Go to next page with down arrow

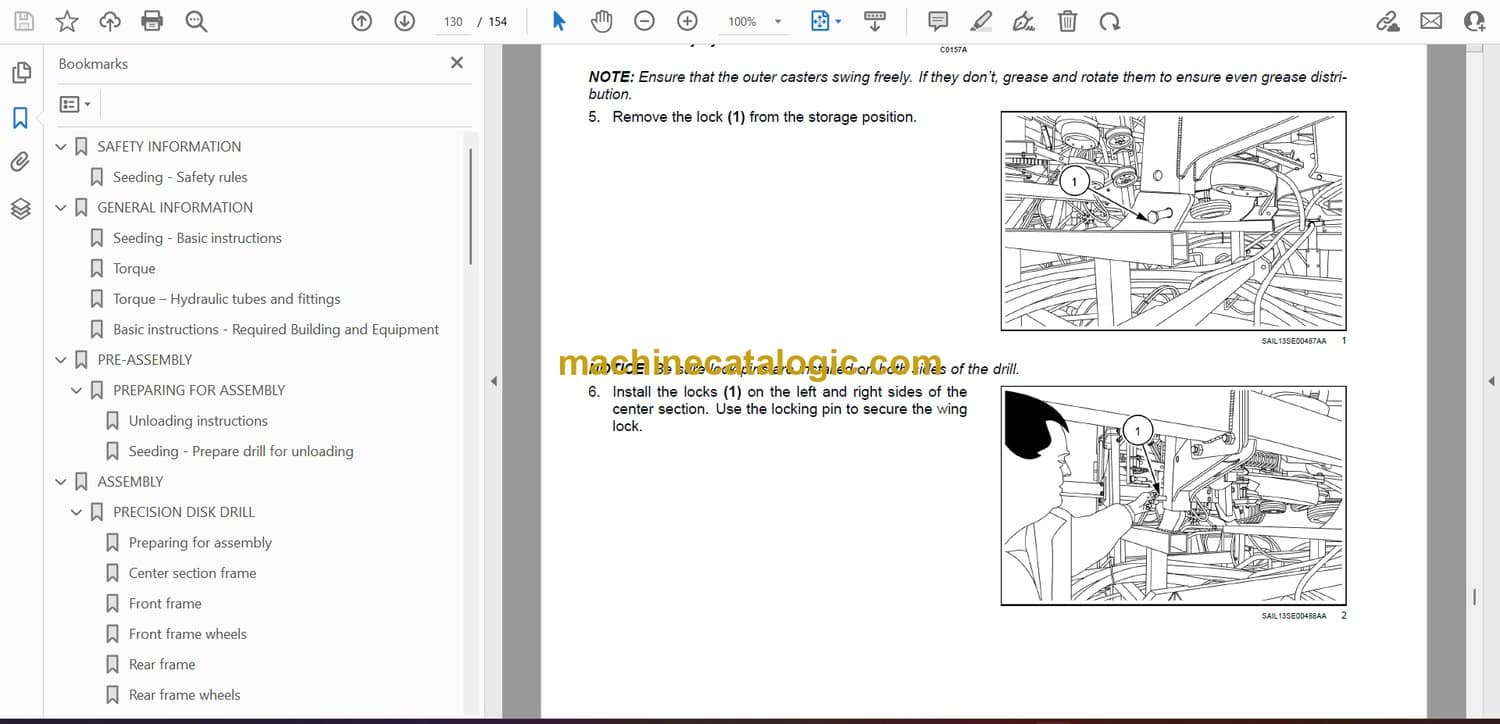pos(404,21)
